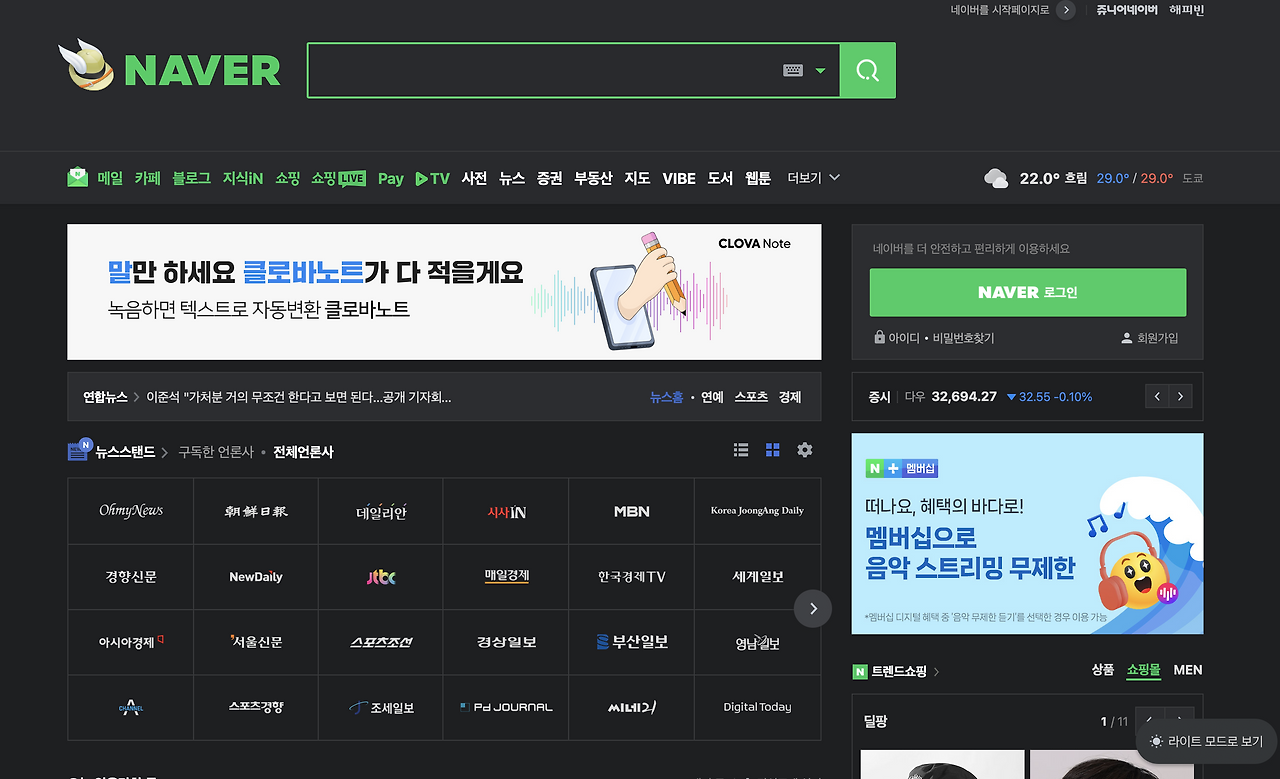Expand 트렌드쇼핑 with its chevron
The width and height of the screenshot is (1280, 779).
pos(936,671)
